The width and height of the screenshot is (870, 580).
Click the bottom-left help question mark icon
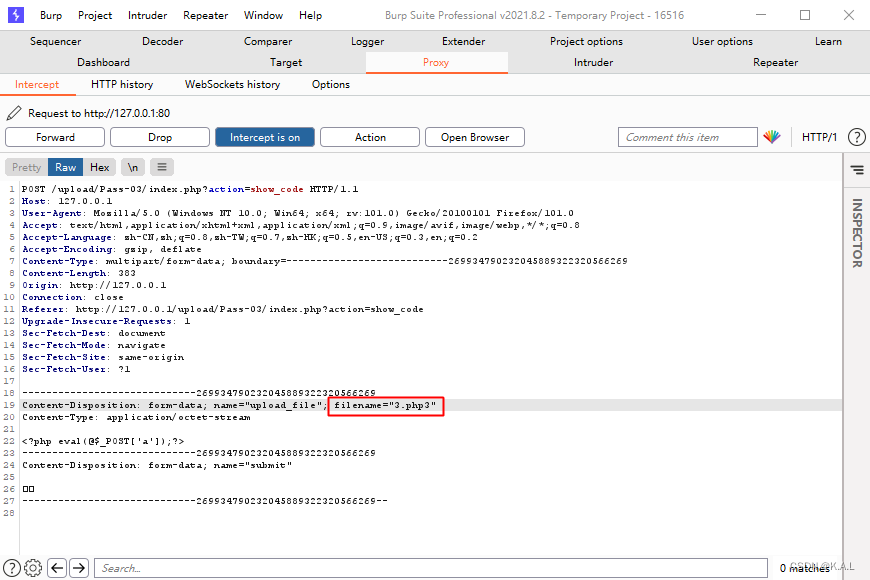pos(12,568)
